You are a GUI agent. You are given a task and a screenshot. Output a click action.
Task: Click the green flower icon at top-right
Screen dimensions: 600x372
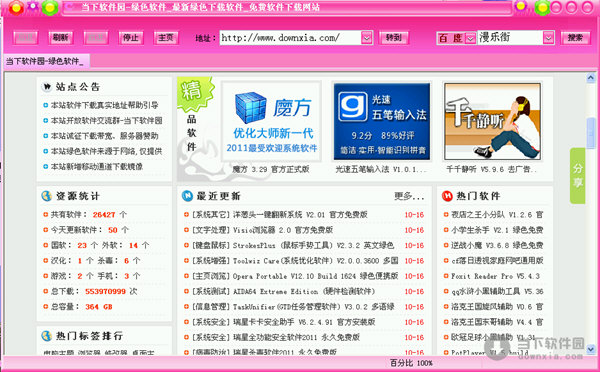542,7
